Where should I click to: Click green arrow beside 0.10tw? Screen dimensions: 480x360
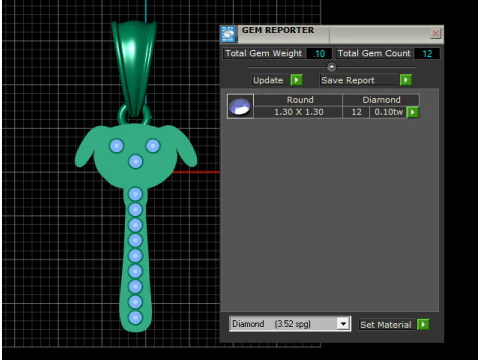413,112
